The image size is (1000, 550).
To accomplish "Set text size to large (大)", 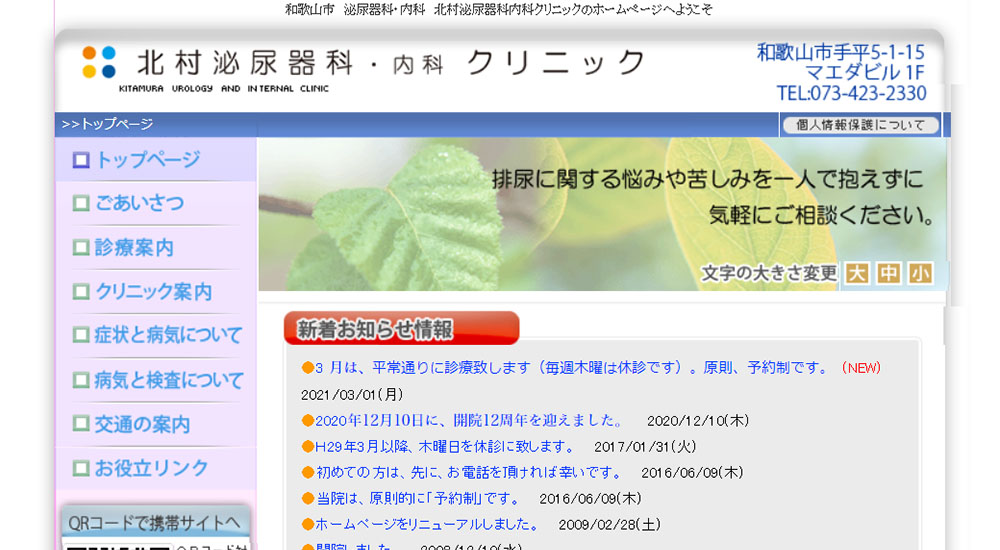I will 857,273.
